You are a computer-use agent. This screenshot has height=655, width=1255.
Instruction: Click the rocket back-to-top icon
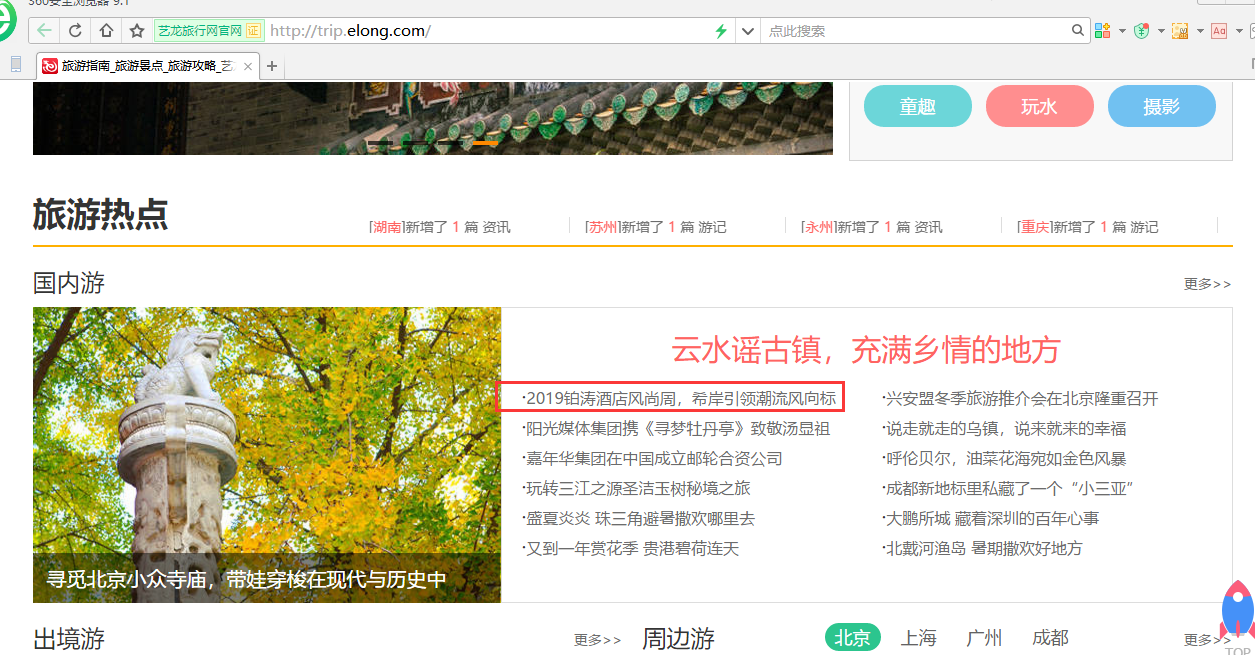1237,612
